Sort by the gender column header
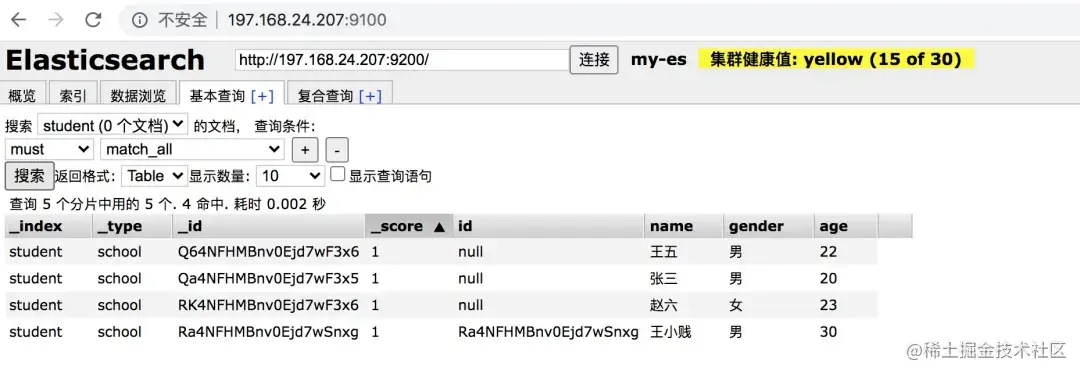The width and height of the screenshot is (1080, 374). coord(769,226)
